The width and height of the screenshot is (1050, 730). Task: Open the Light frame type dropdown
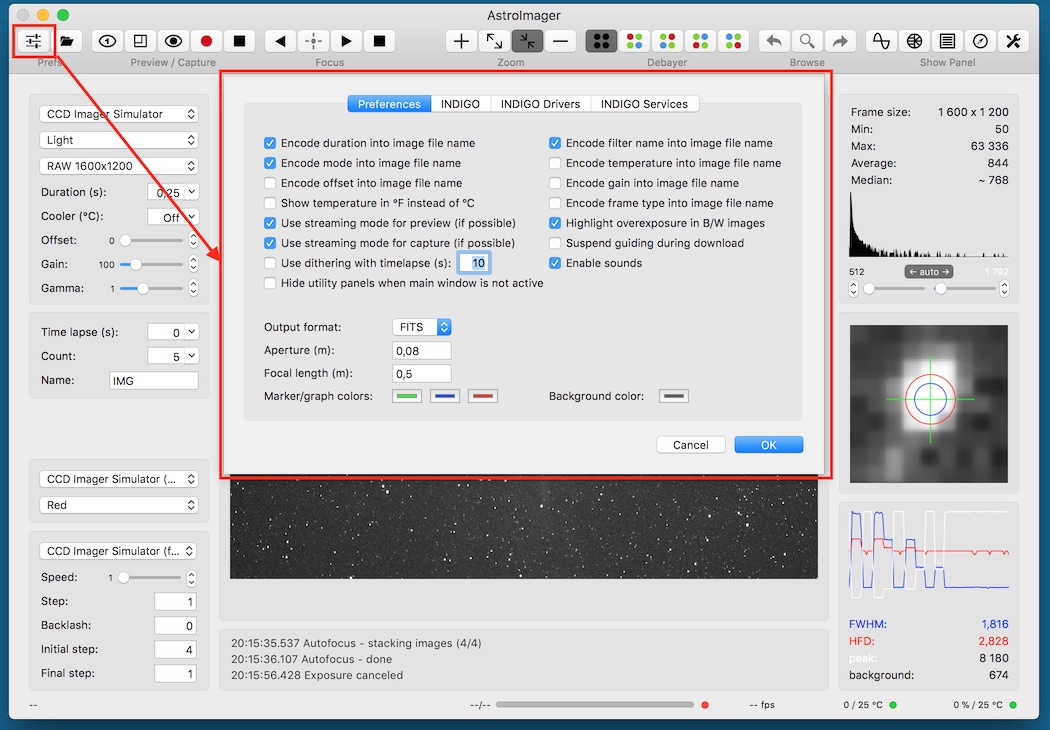119,140
